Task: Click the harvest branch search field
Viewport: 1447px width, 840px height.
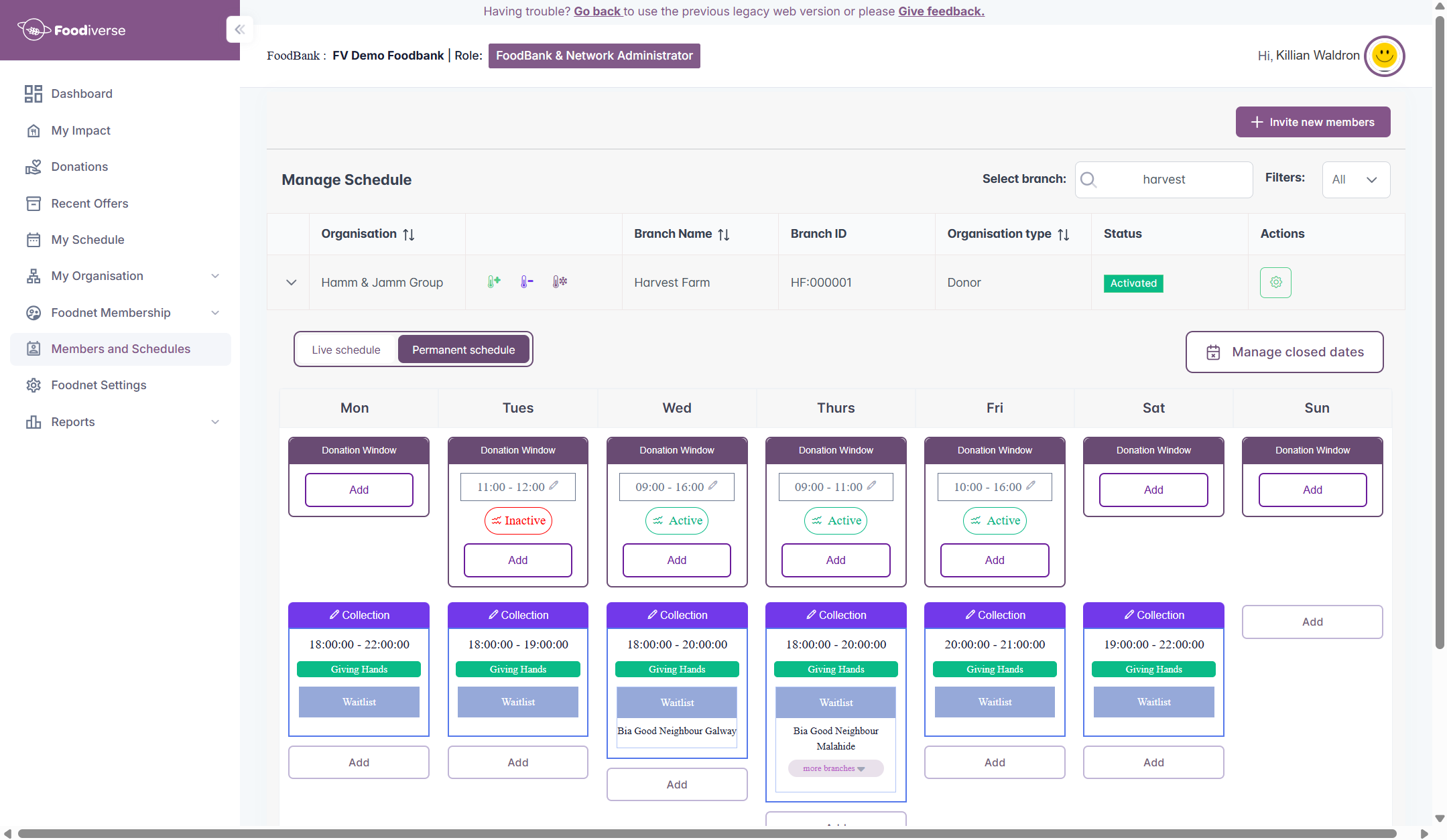Action: click(x=1163, y=180)
